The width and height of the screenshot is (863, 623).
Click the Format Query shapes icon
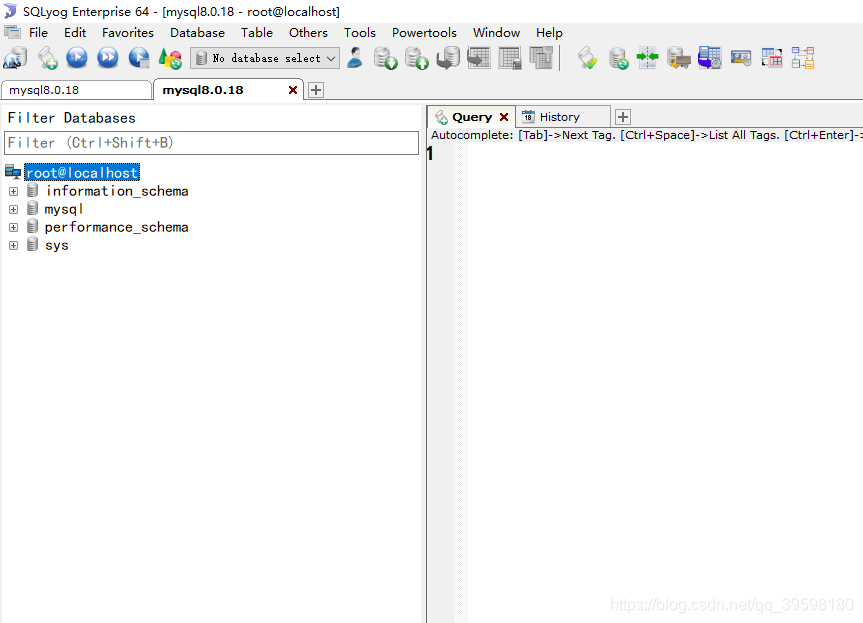click(170, 58)
